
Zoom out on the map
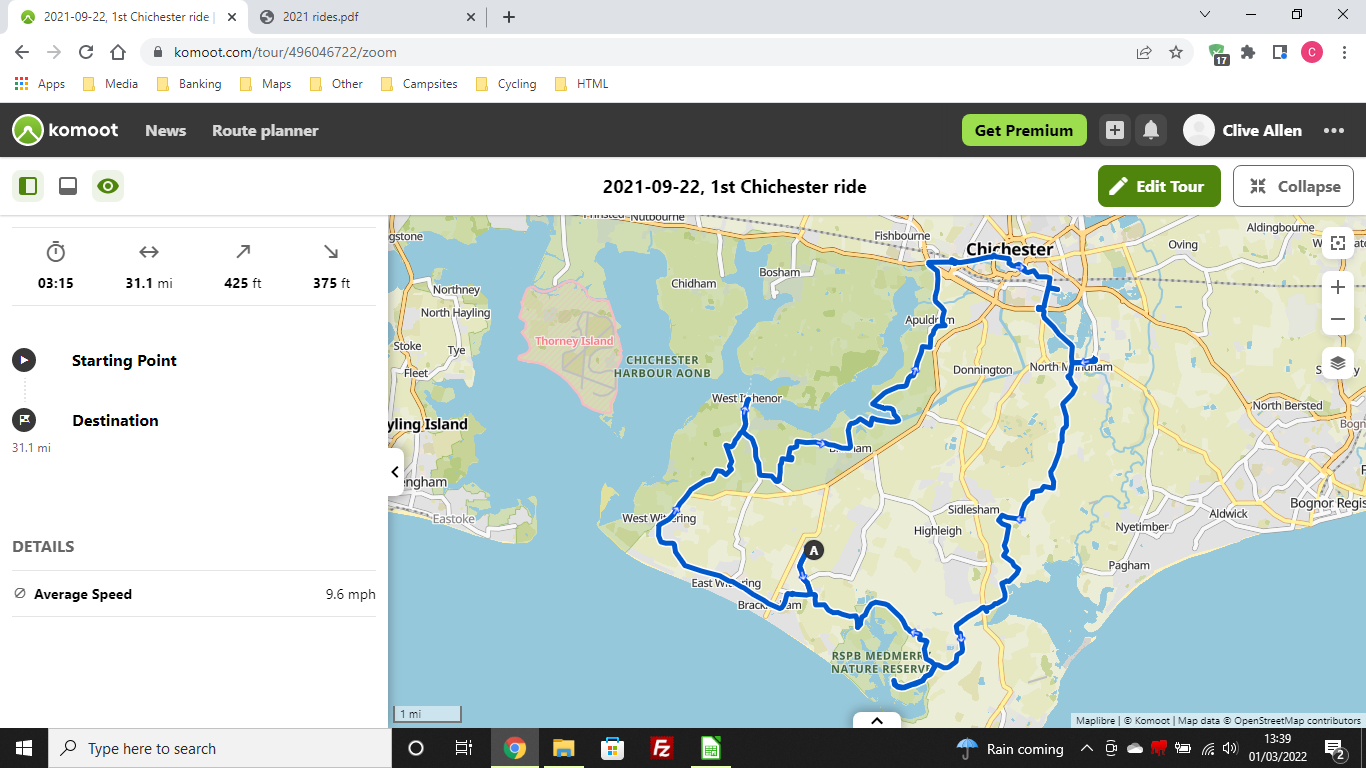click(x=1338, y=319)
